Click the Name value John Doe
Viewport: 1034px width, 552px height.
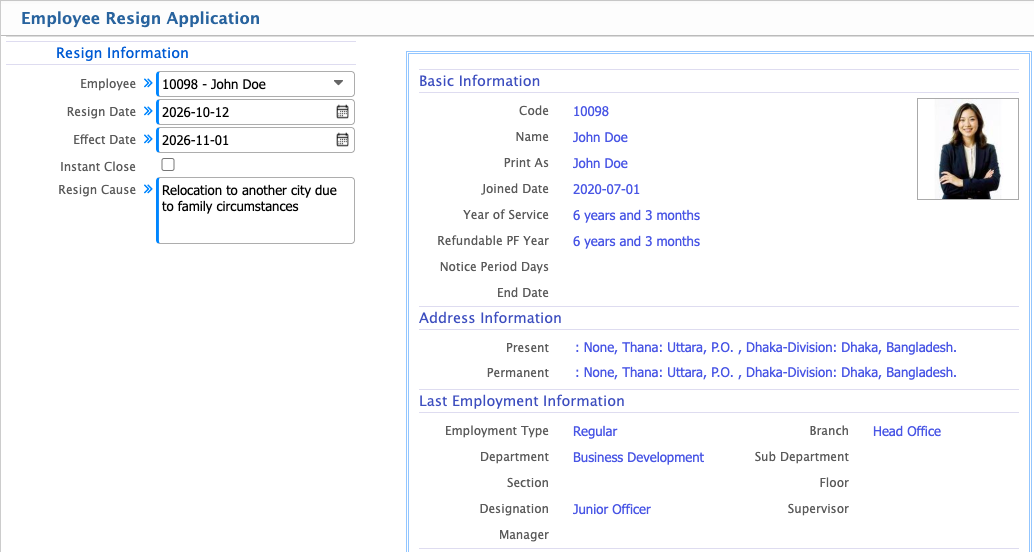click(x=600, y=138)
